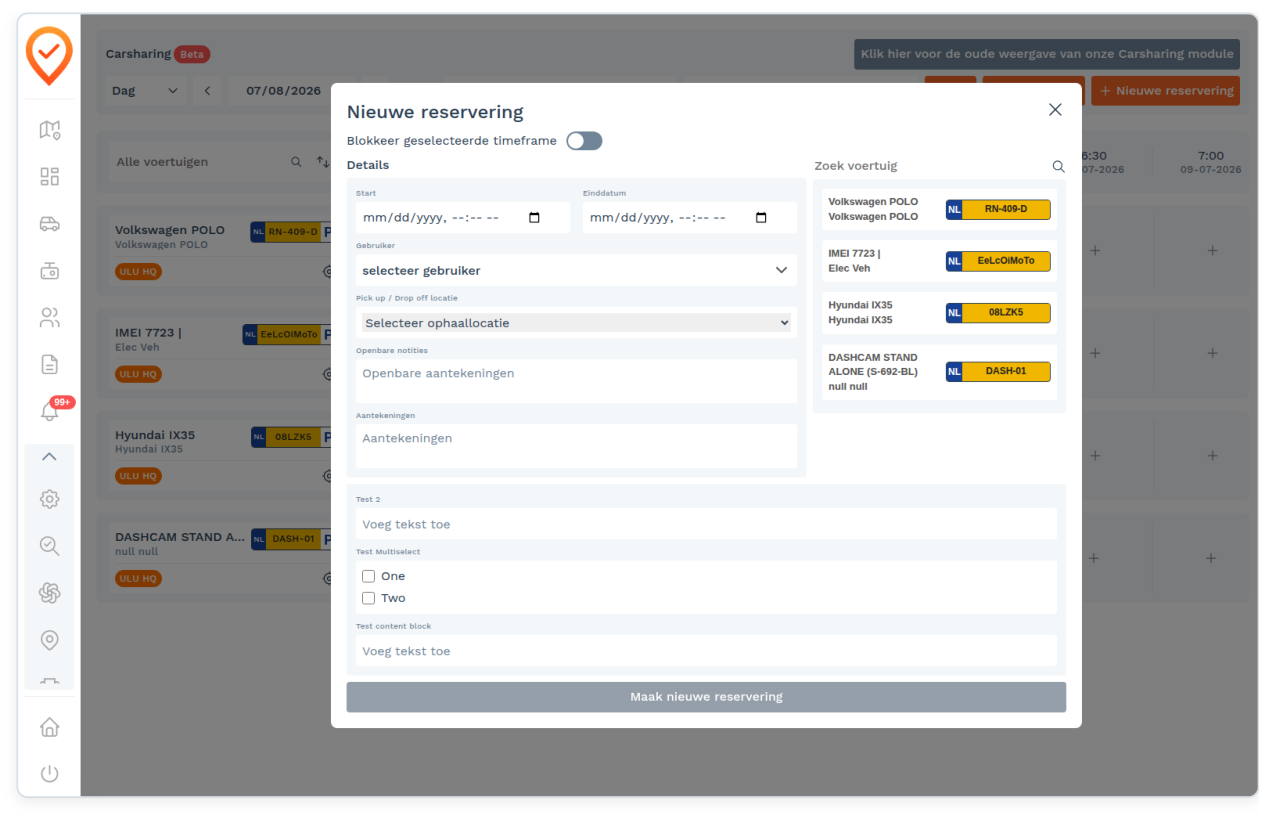Open notifications bell with 99+ badge

[49, 411]
